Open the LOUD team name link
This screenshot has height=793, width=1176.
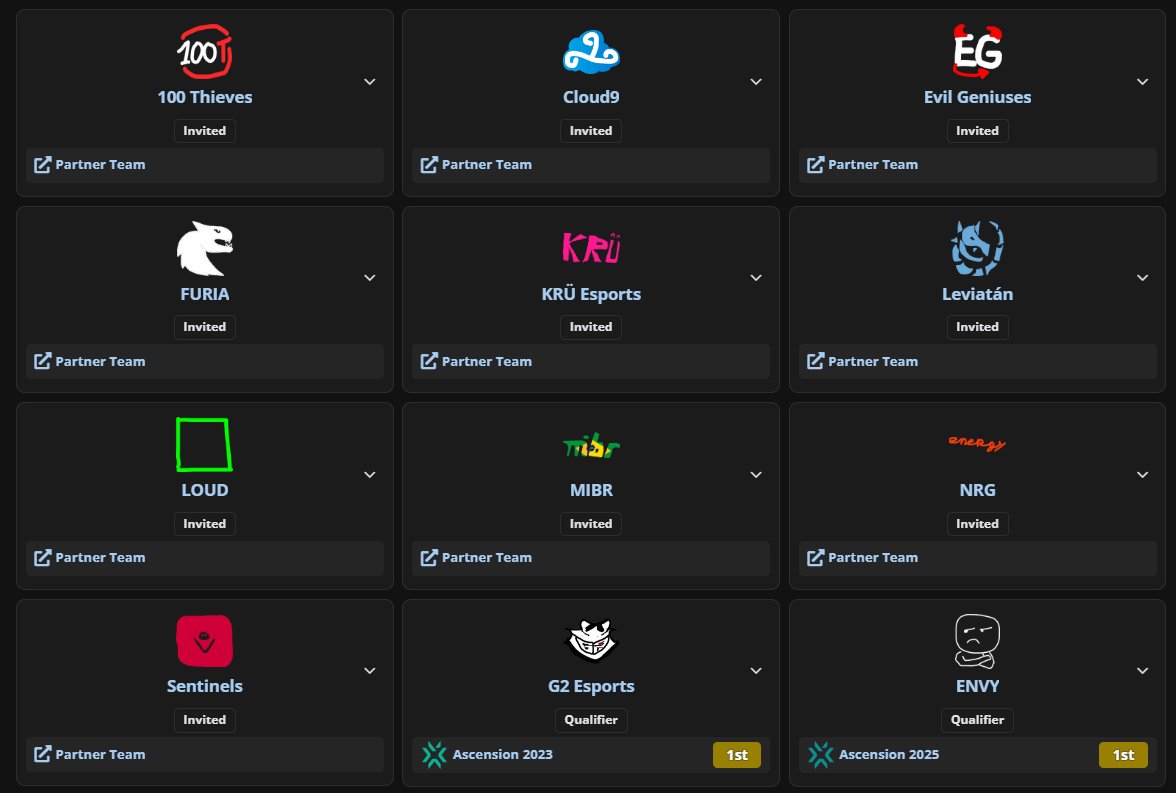click(205, 490)
